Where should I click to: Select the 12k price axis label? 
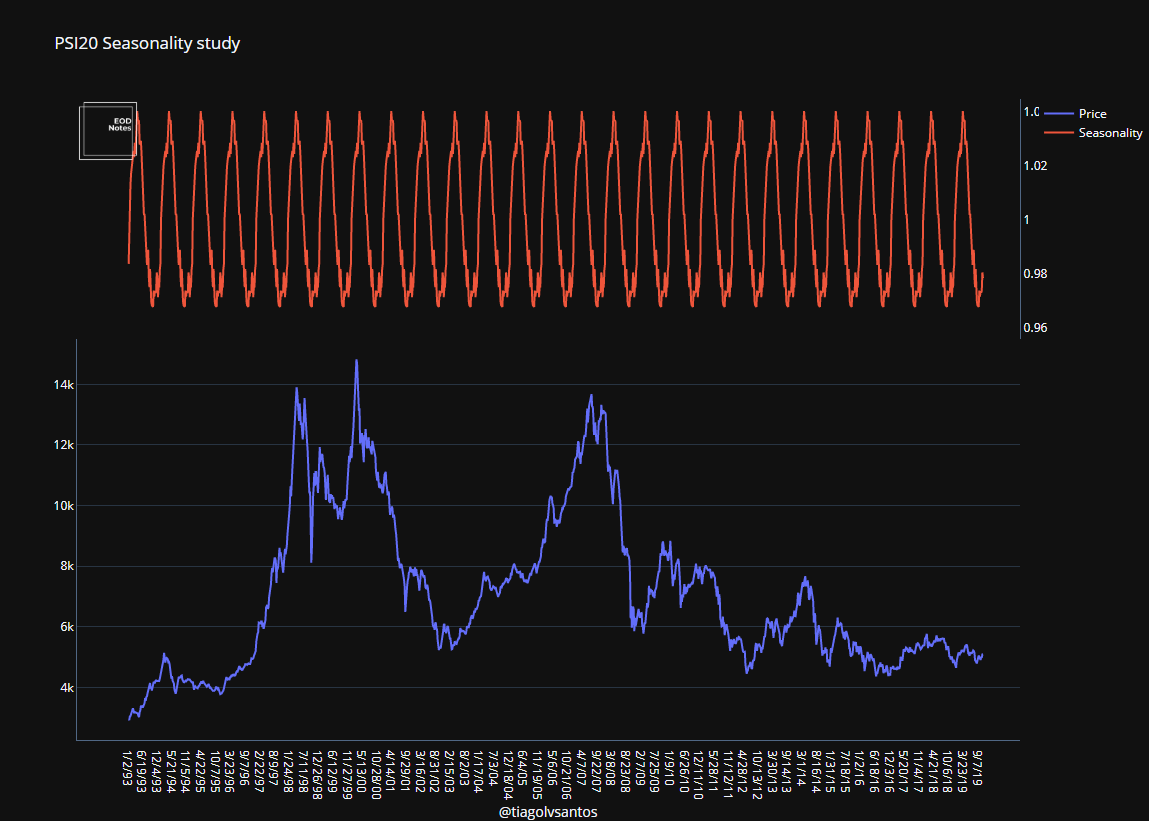pyautogui.click(x=62, y=445)
